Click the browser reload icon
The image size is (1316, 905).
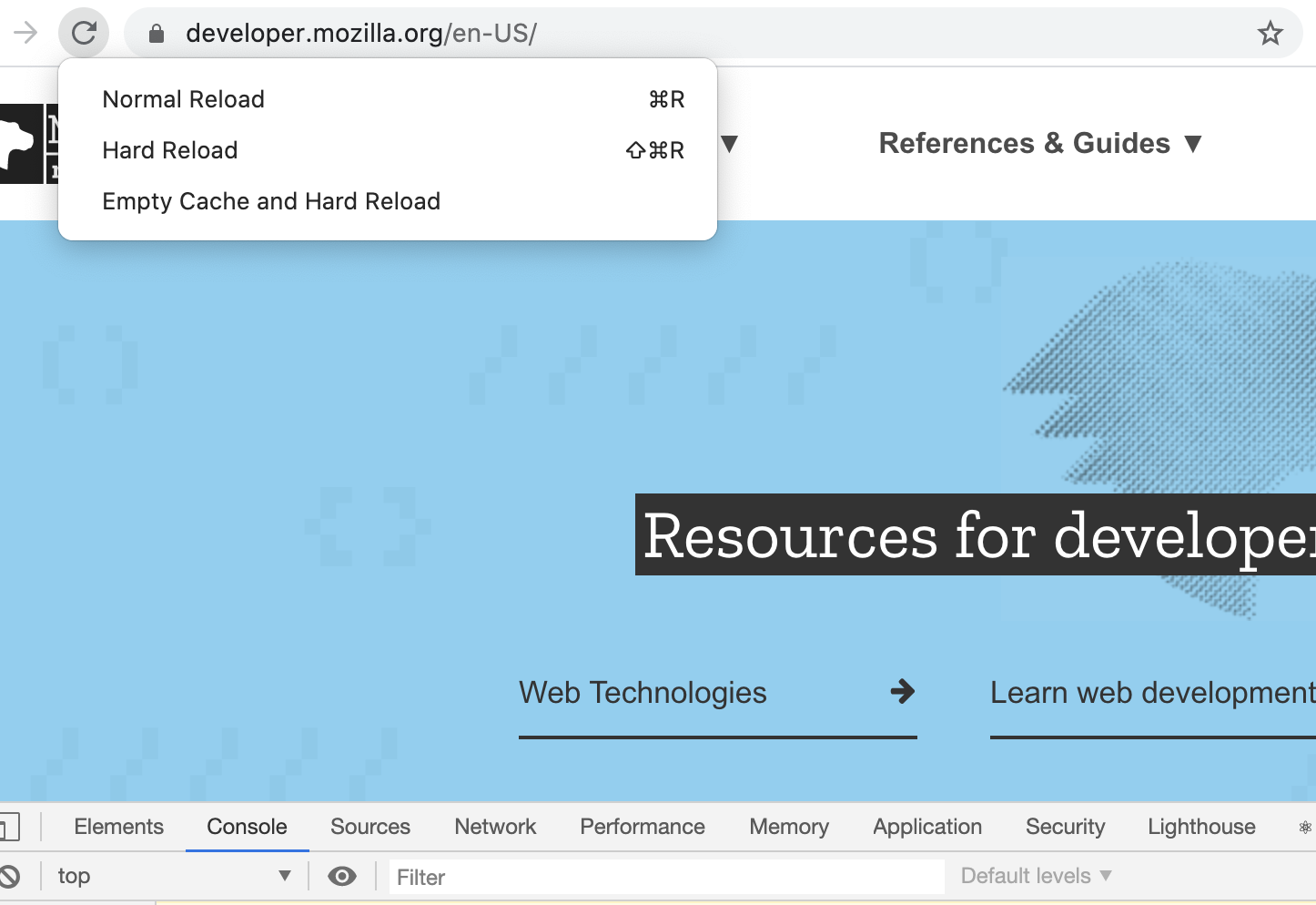click(84, 33)
